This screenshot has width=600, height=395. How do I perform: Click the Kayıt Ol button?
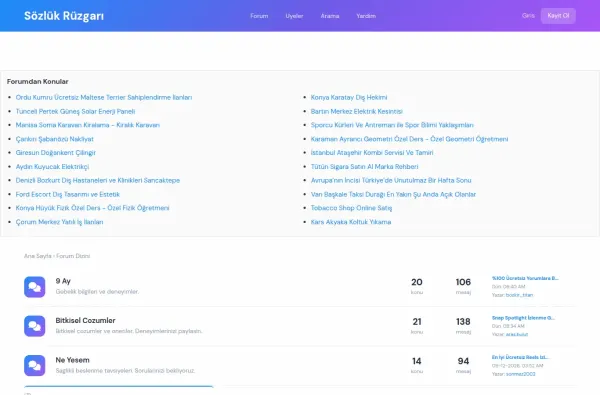pos(558,16)
